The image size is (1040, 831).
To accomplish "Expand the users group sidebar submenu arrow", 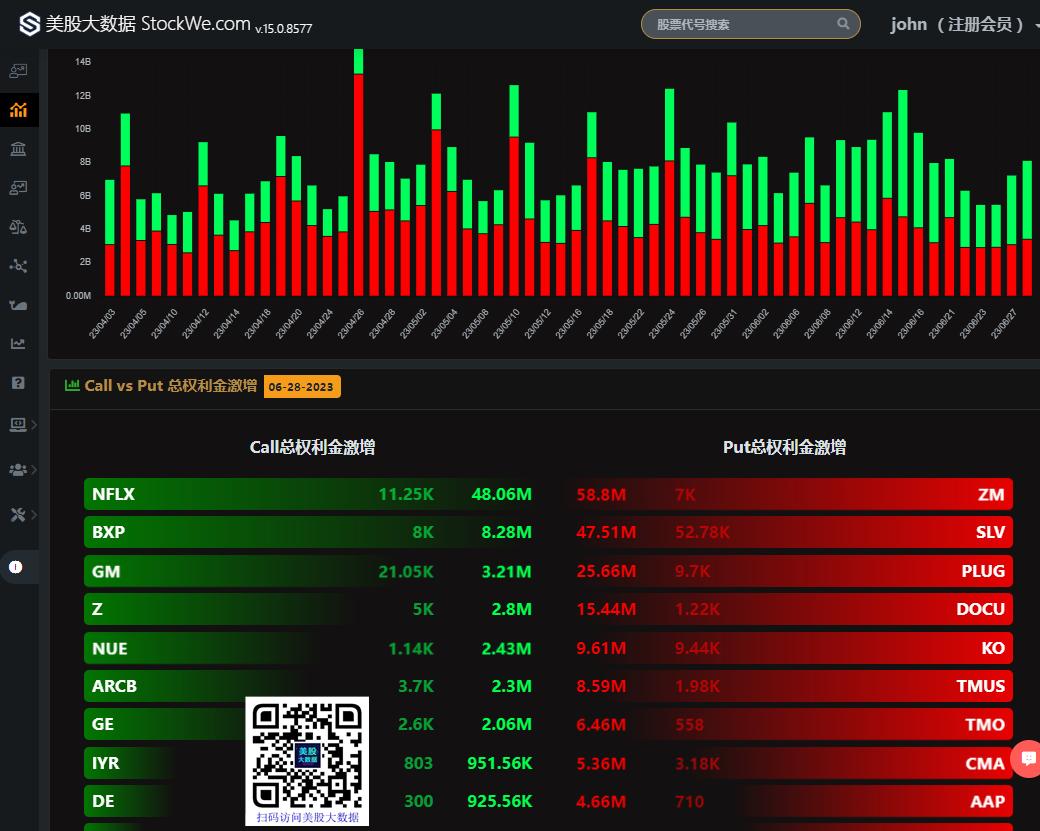I will coord(34,470).
